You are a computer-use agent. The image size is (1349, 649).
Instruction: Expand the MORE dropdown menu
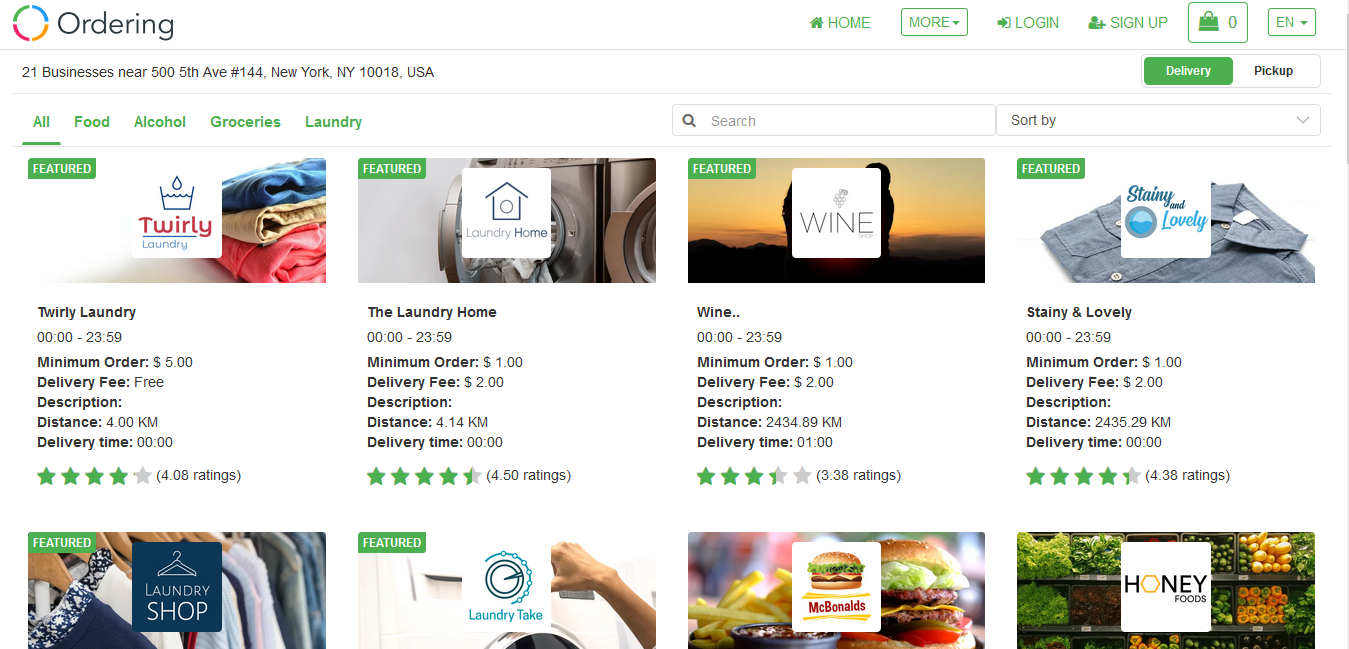(934, 22)
